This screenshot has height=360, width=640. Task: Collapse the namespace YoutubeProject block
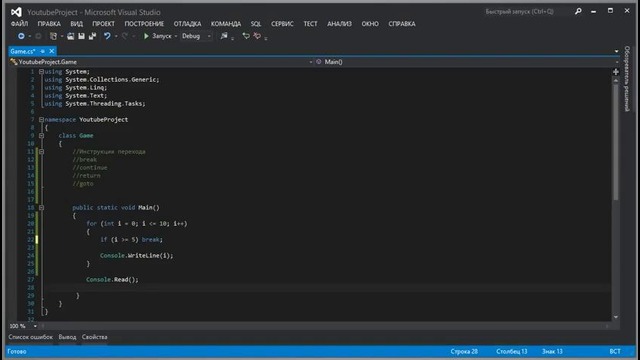tap(41, 120)
